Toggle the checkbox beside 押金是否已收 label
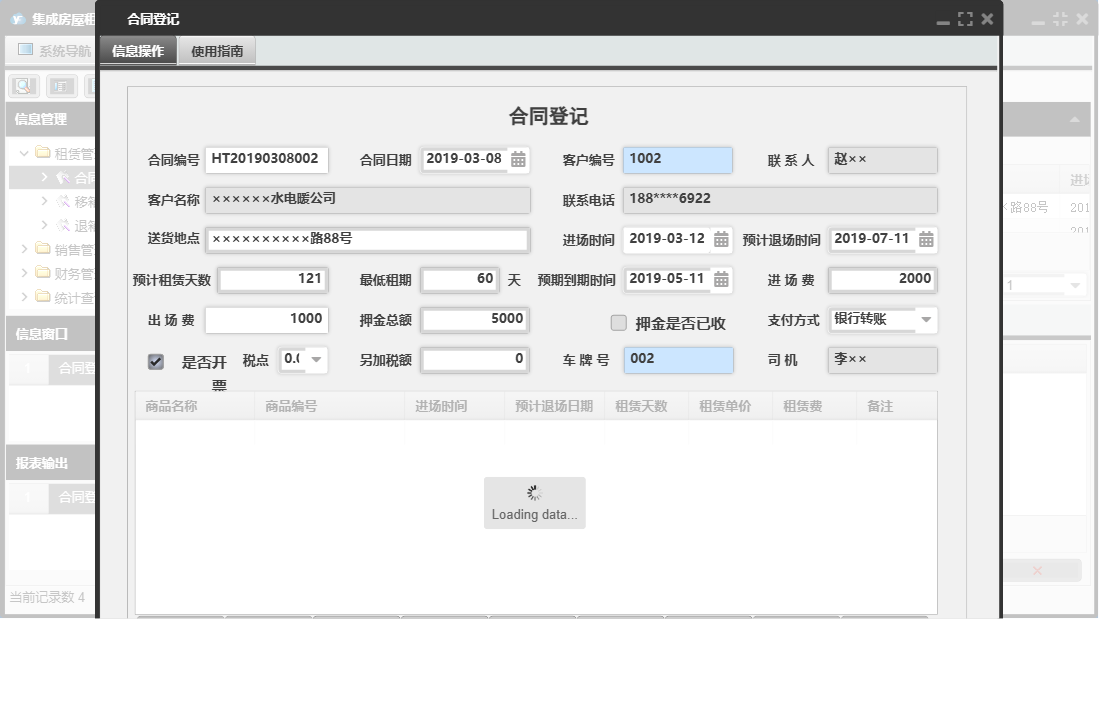Screen dimensions: 1099x715 [x=617, y=322]
